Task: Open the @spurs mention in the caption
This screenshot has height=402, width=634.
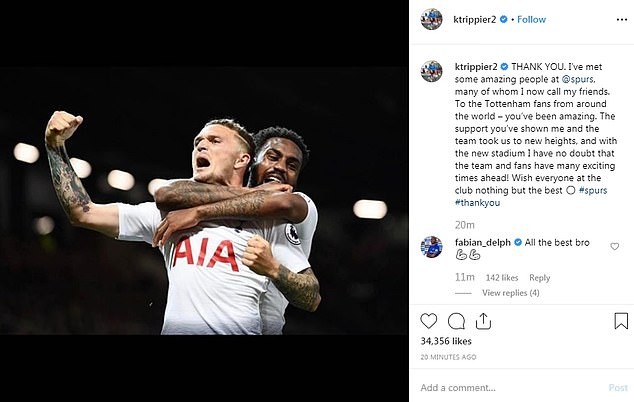Action: click(x=578, y=79)
